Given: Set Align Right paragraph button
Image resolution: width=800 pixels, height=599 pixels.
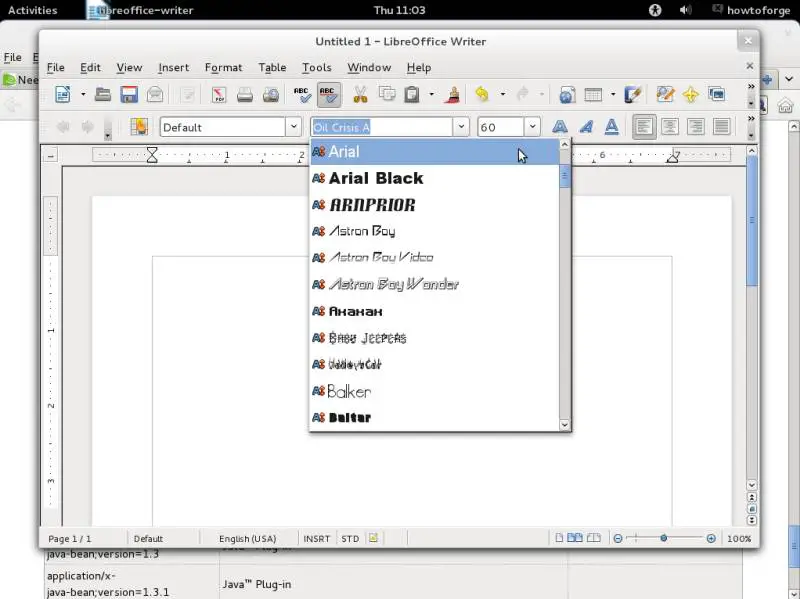Looking at the screenshot, I should 696,127.
